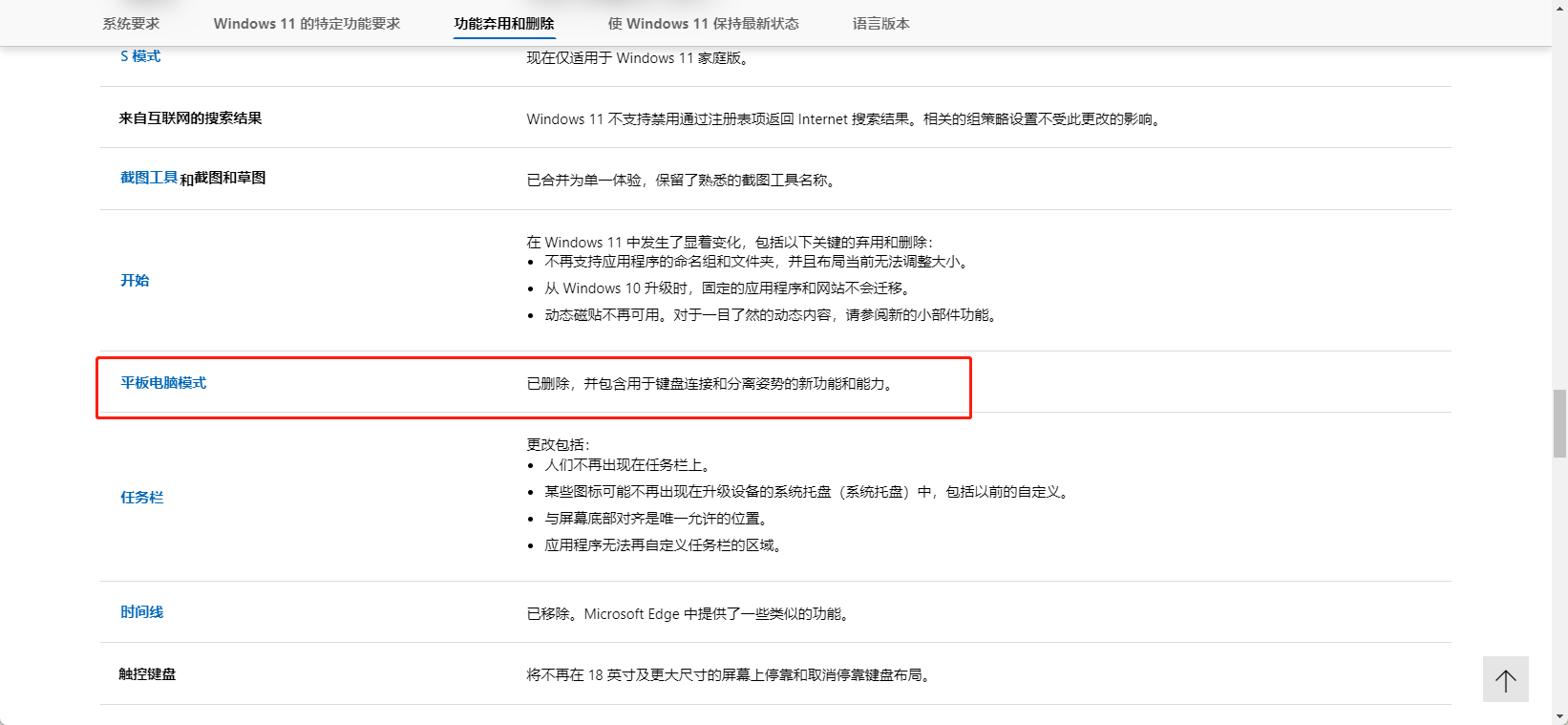The width and height of the screenshot is (1568, 725).
Task: Open the 平板电脑模式 link
Action: click(x=163, y=383)
